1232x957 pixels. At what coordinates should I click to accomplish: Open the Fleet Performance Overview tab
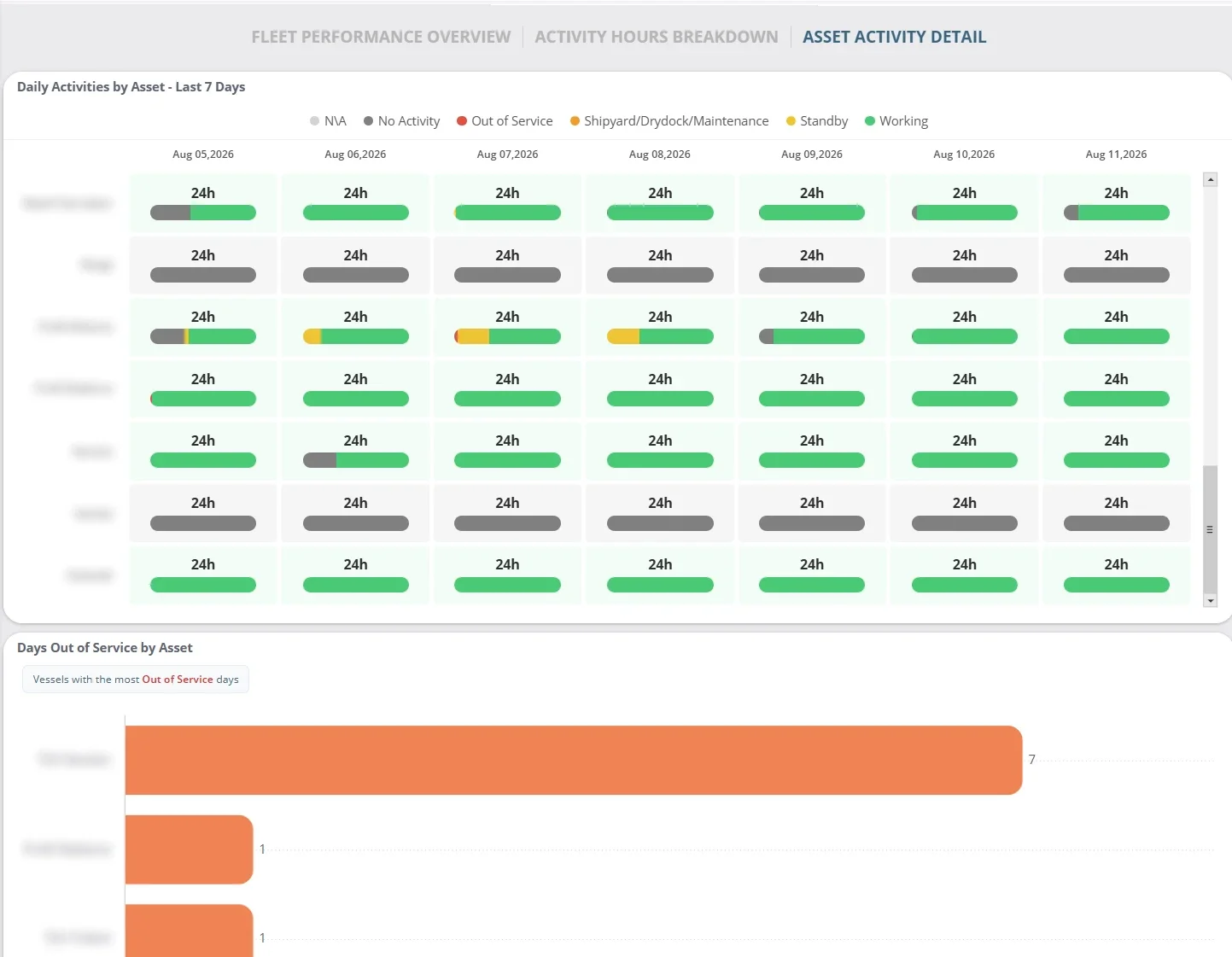[x=381, y=37]
